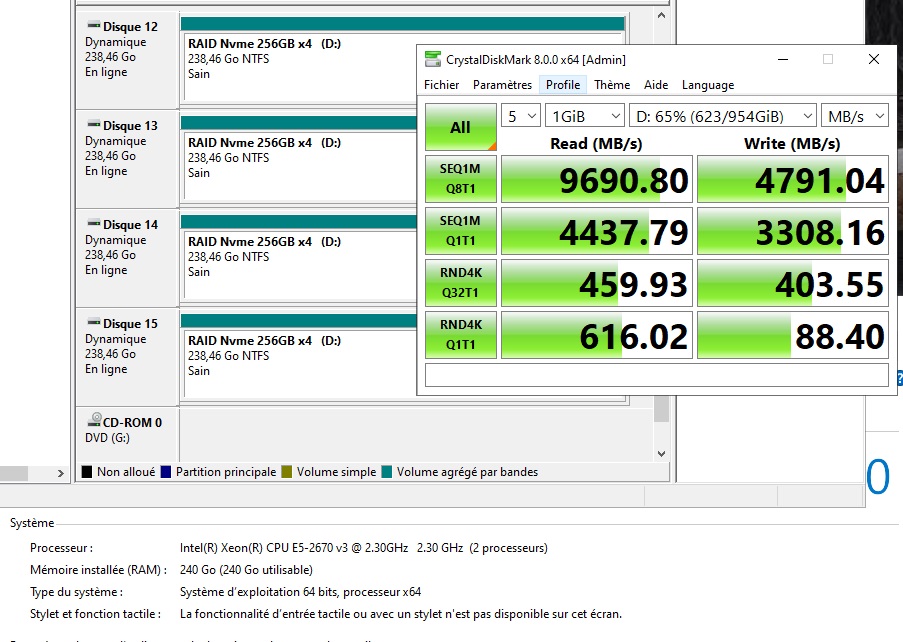This screenshot has height=642, width=903.
Task: Click the SEQ1M Q1T1 read result 4437.79
Action: point(597,231)
